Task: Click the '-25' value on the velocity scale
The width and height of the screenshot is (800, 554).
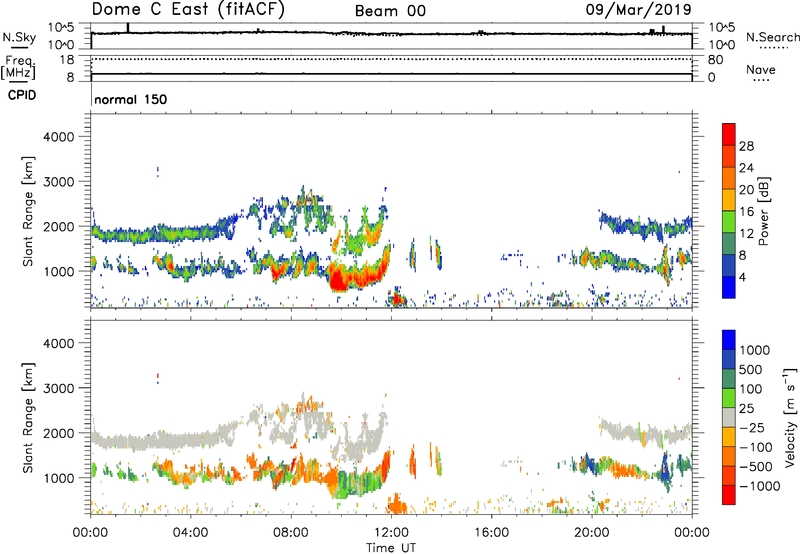Action: tap(752, 427)
